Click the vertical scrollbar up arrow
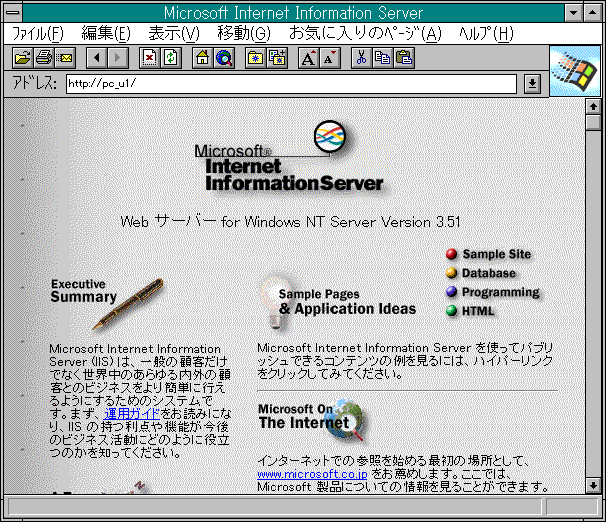 tap(593, 106)
